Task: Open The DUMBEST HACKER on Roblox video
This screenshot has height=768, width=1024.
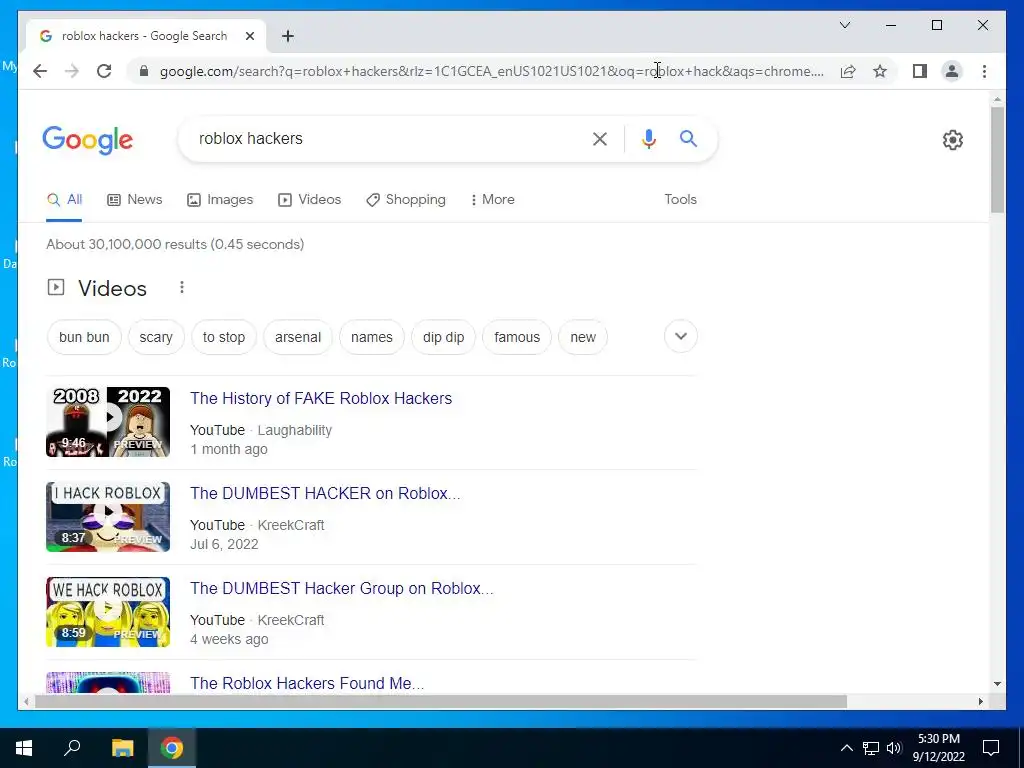Action: coord(325,493)
